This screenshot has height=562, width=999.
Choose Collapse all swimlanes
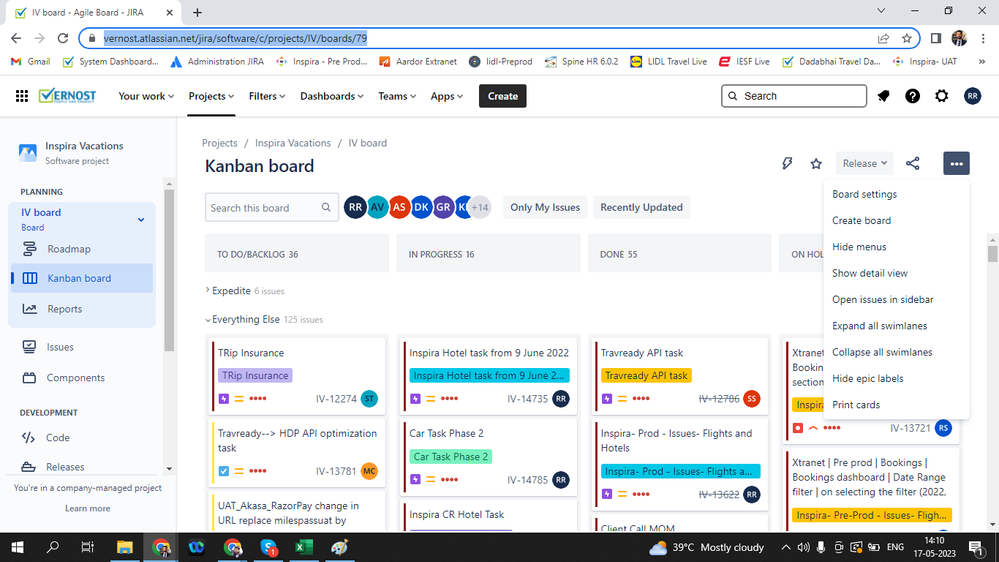896,352
